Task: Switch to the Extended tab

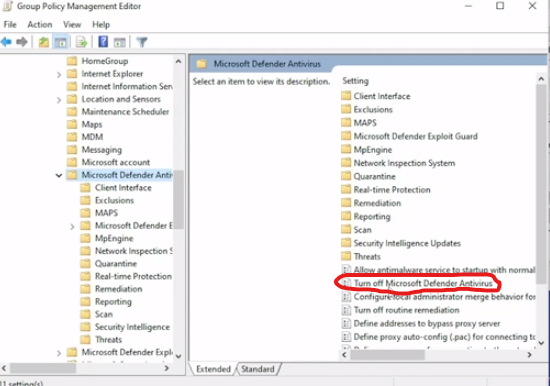Action: pos(213,369)
